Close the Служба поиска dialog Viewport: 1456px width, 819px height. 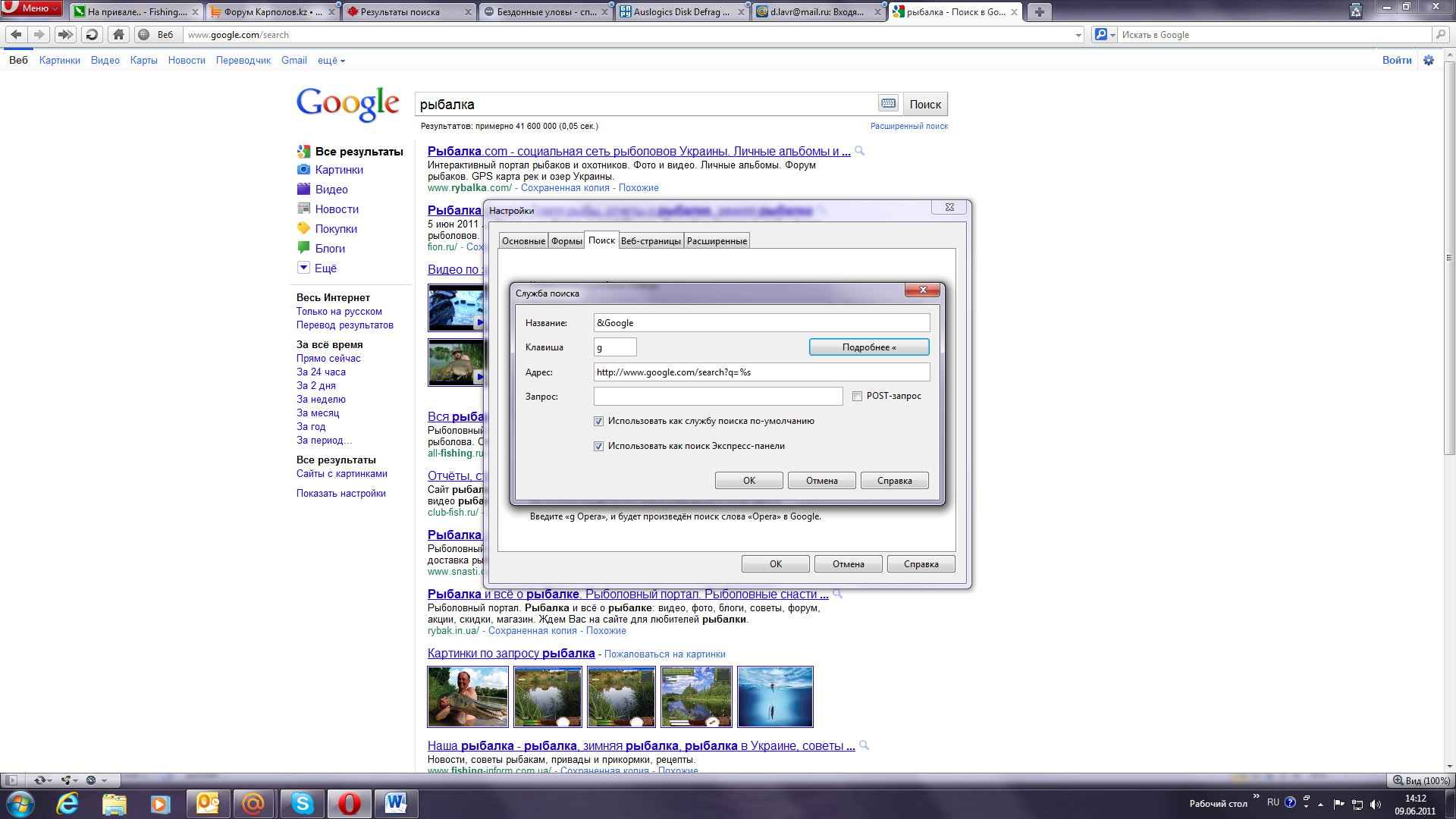923,290
